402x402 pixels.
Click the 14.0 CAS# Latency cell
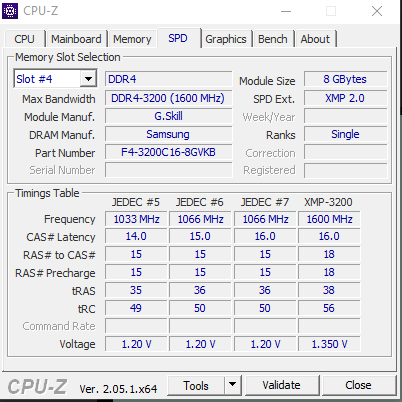click(136, 236)
